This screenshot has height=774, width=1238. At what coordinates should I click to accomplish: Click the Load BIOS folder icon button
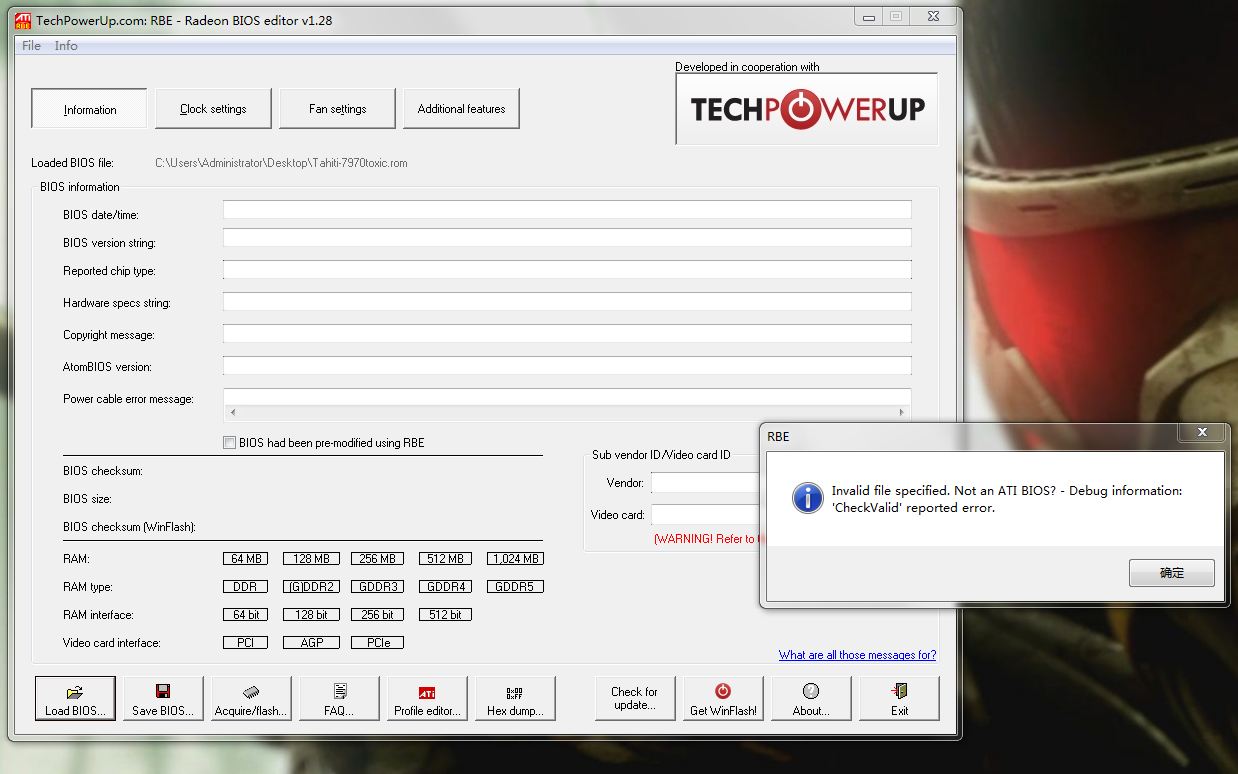[75, 698]
